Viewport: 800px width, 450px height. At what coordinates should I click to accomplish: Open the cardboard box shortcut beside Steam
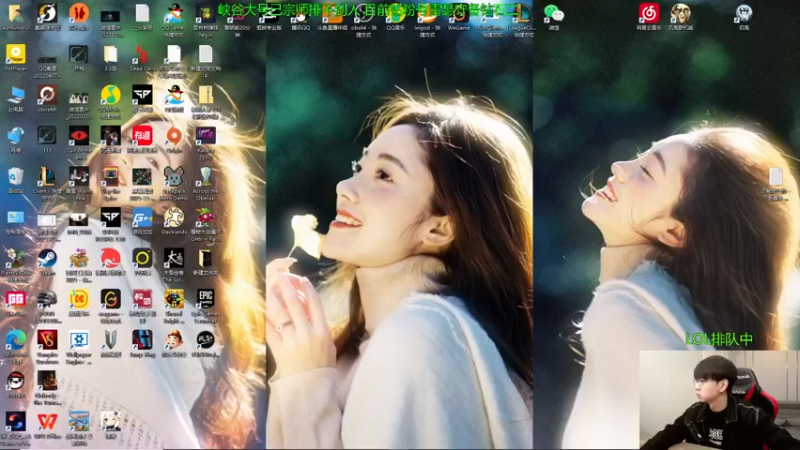[79, 259]
